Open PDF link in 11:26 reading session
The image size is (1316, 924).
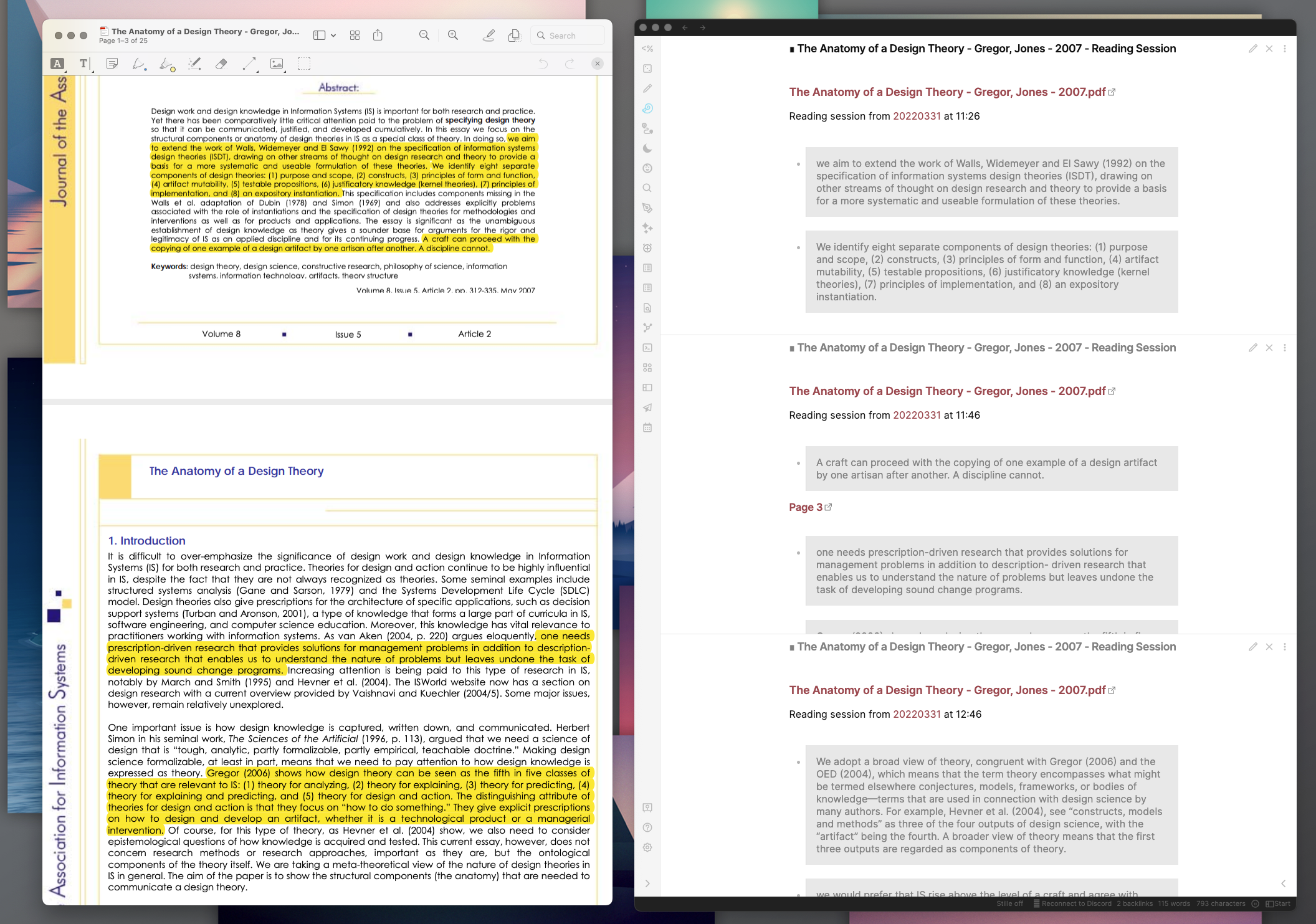952,92
